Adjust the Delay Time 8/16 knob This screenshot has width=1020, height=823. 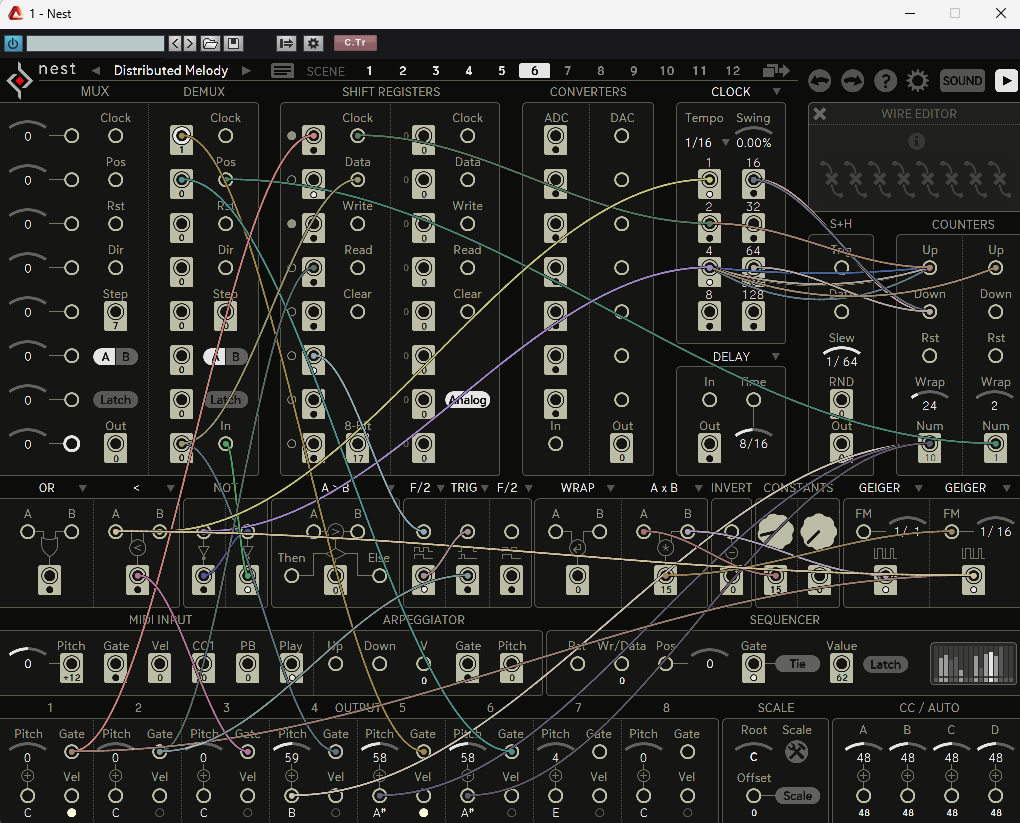point(753,438)
